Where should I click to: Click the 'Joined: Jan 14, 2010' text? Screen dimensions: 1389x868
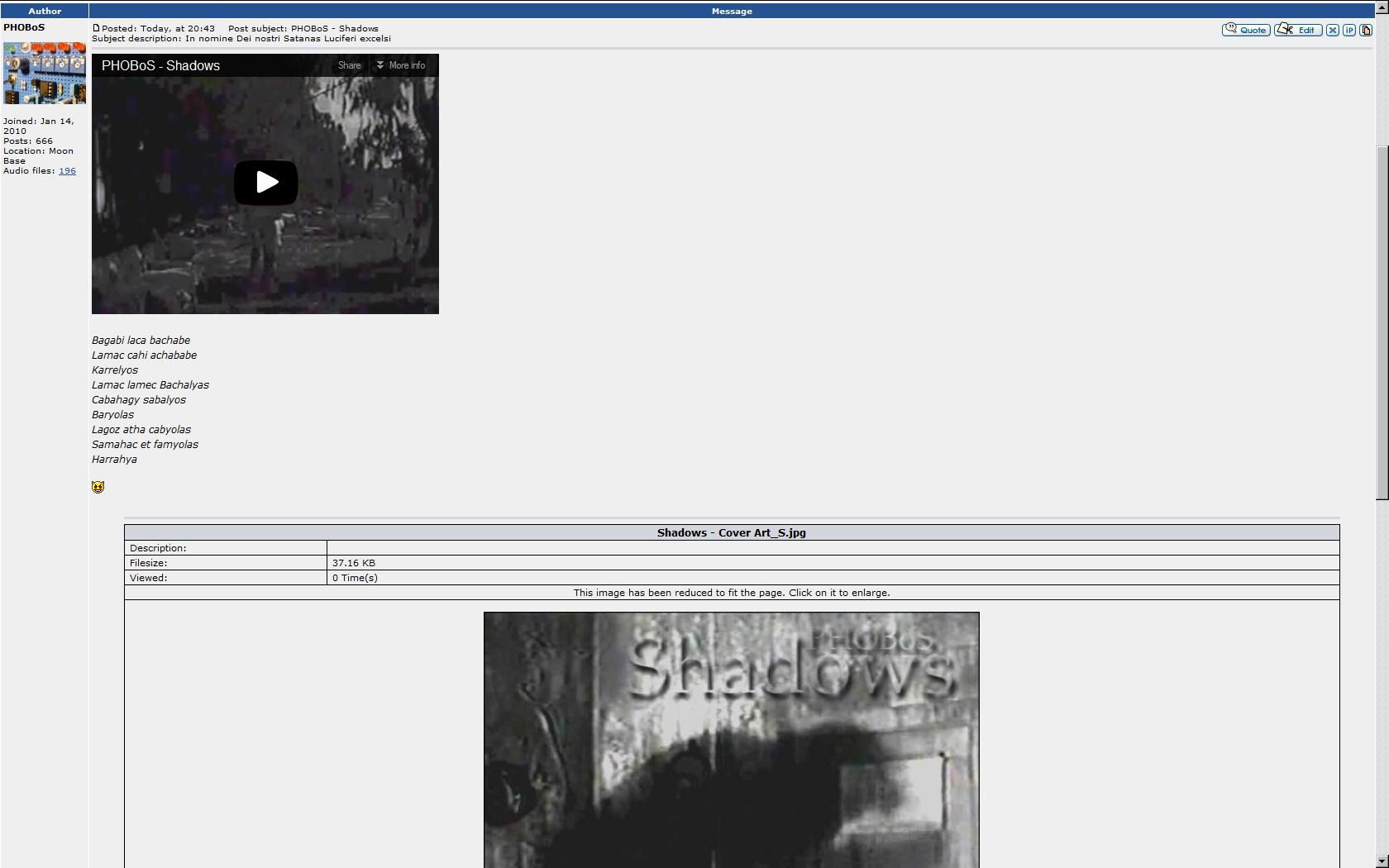38,126
